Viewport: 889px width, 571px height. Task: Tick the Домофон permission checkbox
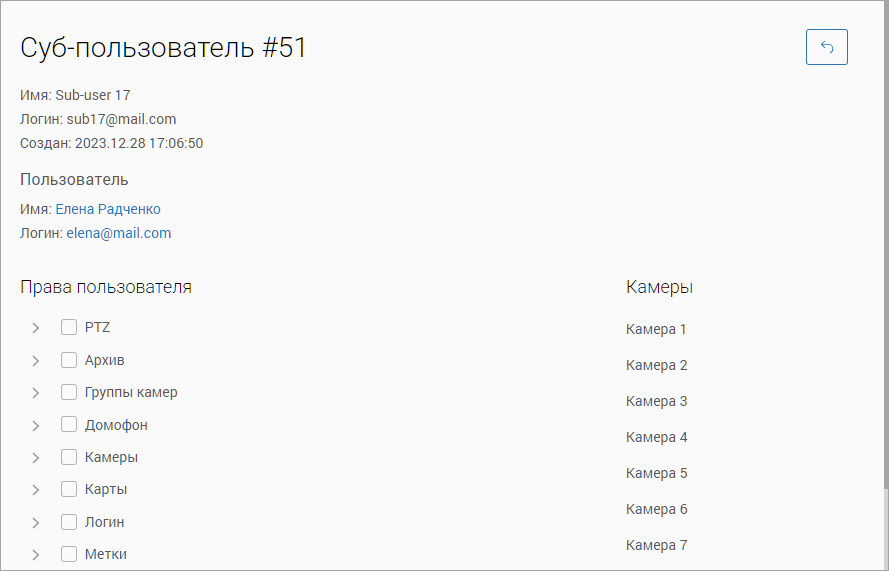tap(69, 425)
